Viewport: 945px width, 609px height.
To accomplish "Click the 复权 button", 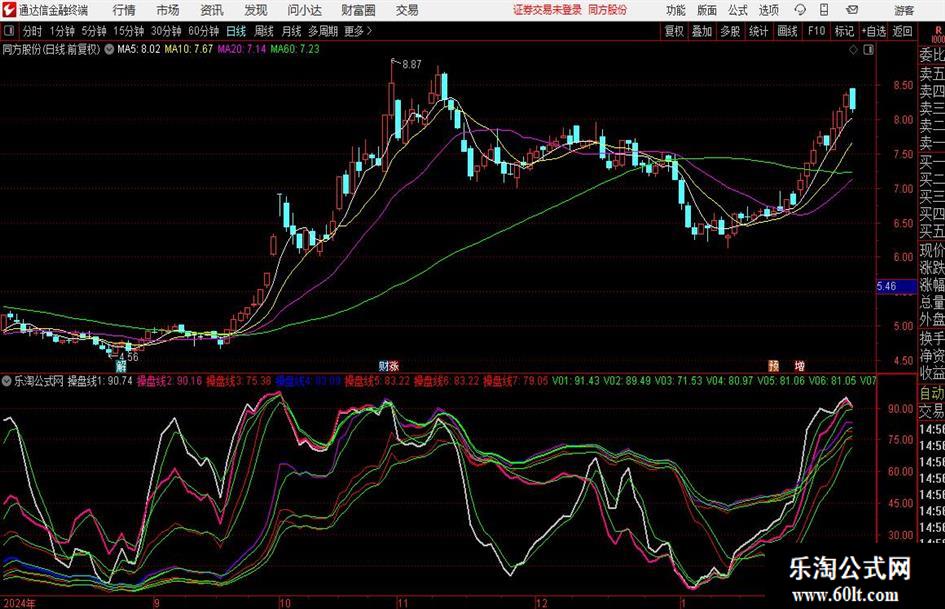I will coord(674,31).
